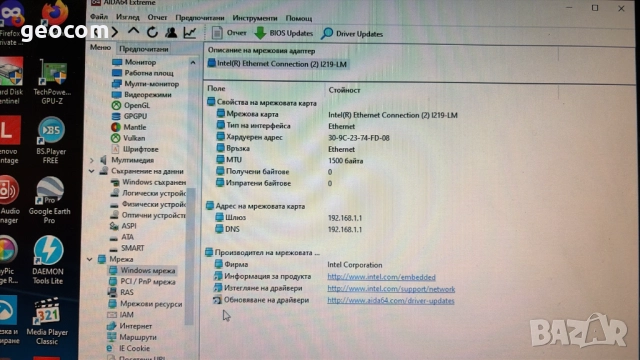The image size is (640, 360).
Task: Switch to the Меню tab
Action: click(100, 48)
